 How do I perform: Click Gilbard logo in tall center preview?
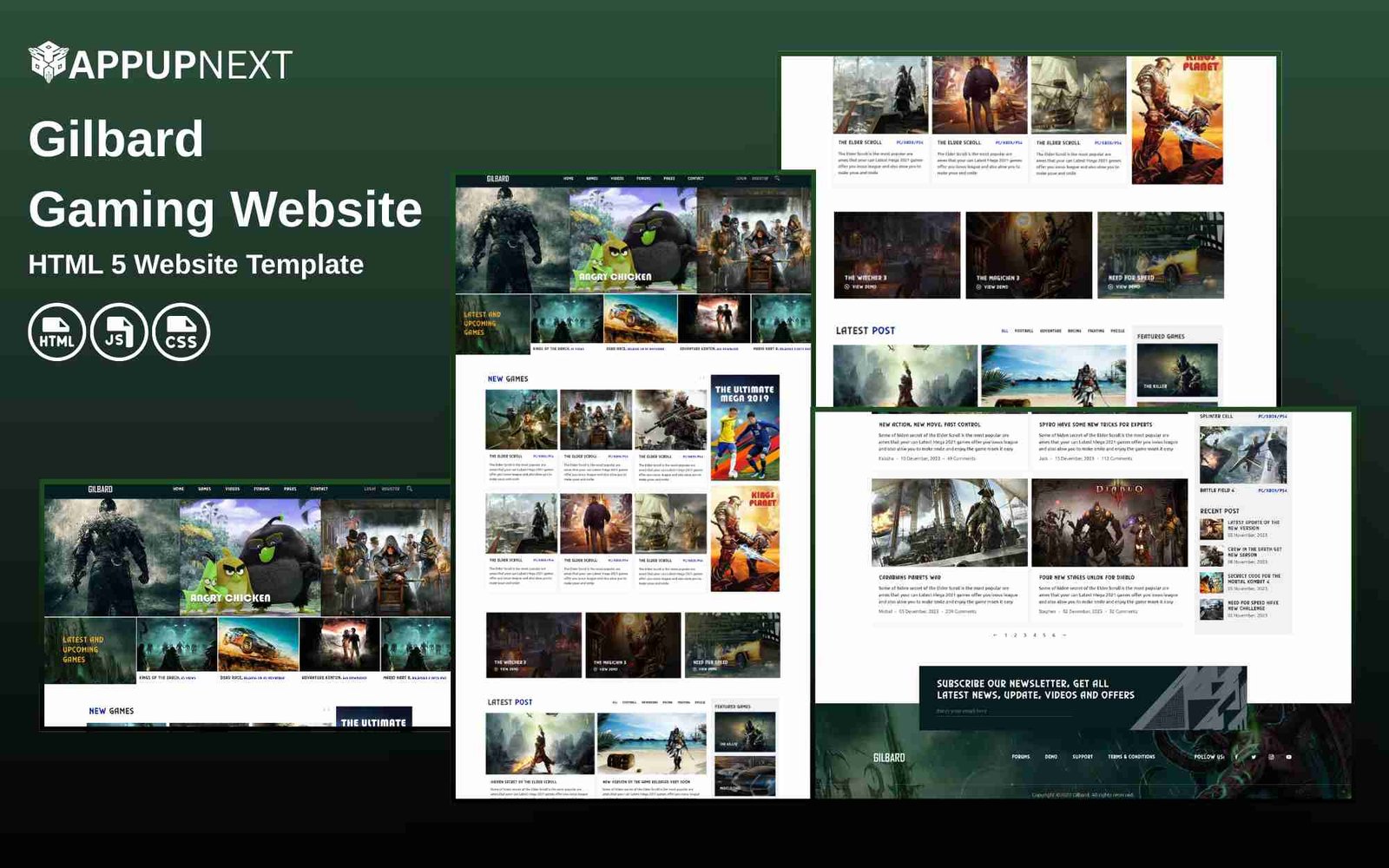(498, 179)
